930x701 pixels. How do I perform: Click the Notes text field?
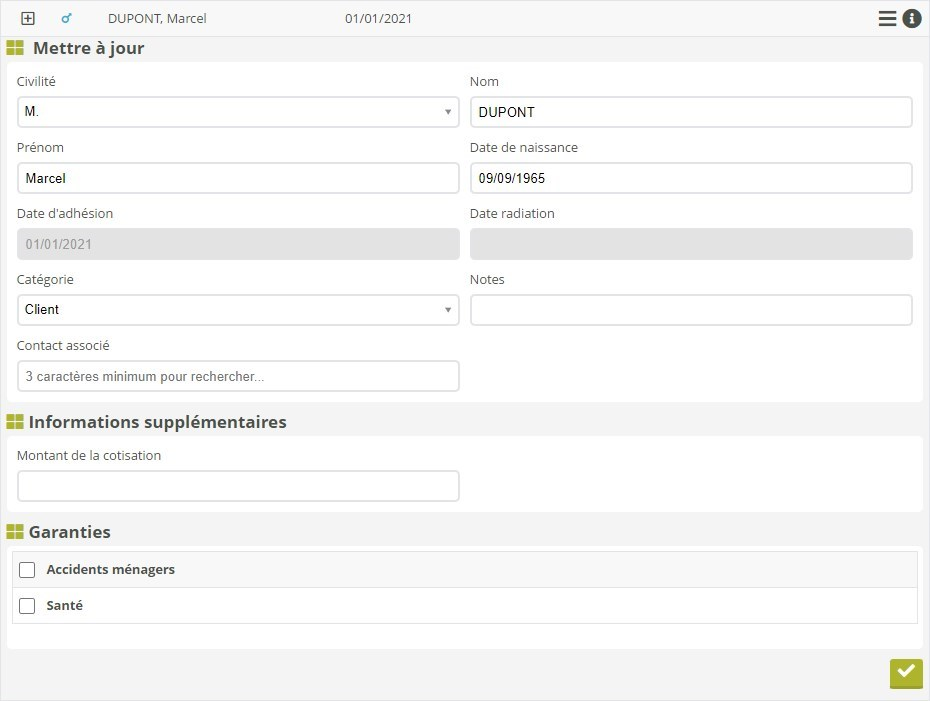[x=691, y=310]
